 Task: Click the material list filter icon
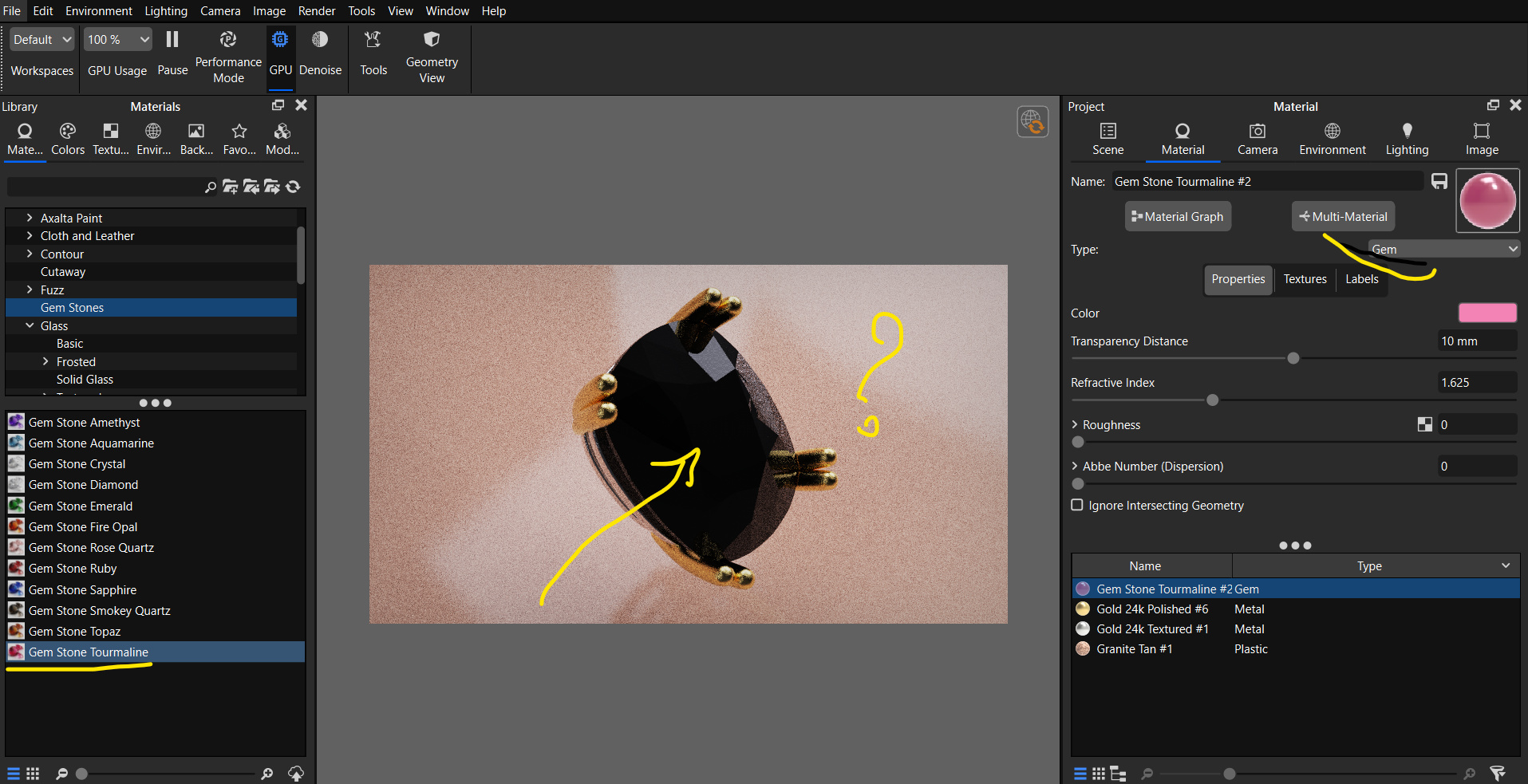tap(1498, 774)
